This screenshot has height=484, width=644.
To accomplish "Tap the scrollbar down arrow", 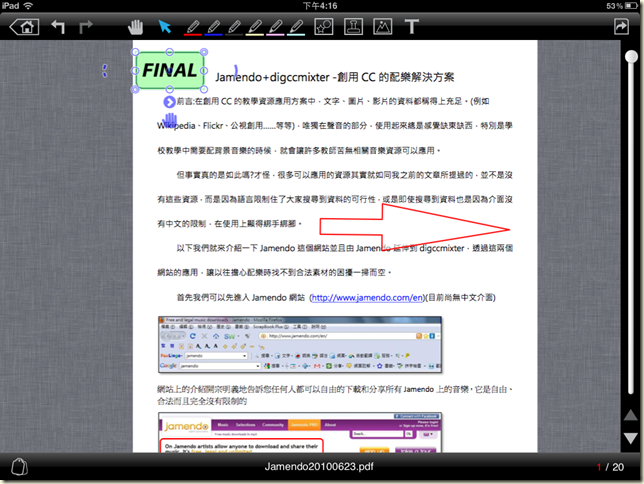I will click(630, 438).
